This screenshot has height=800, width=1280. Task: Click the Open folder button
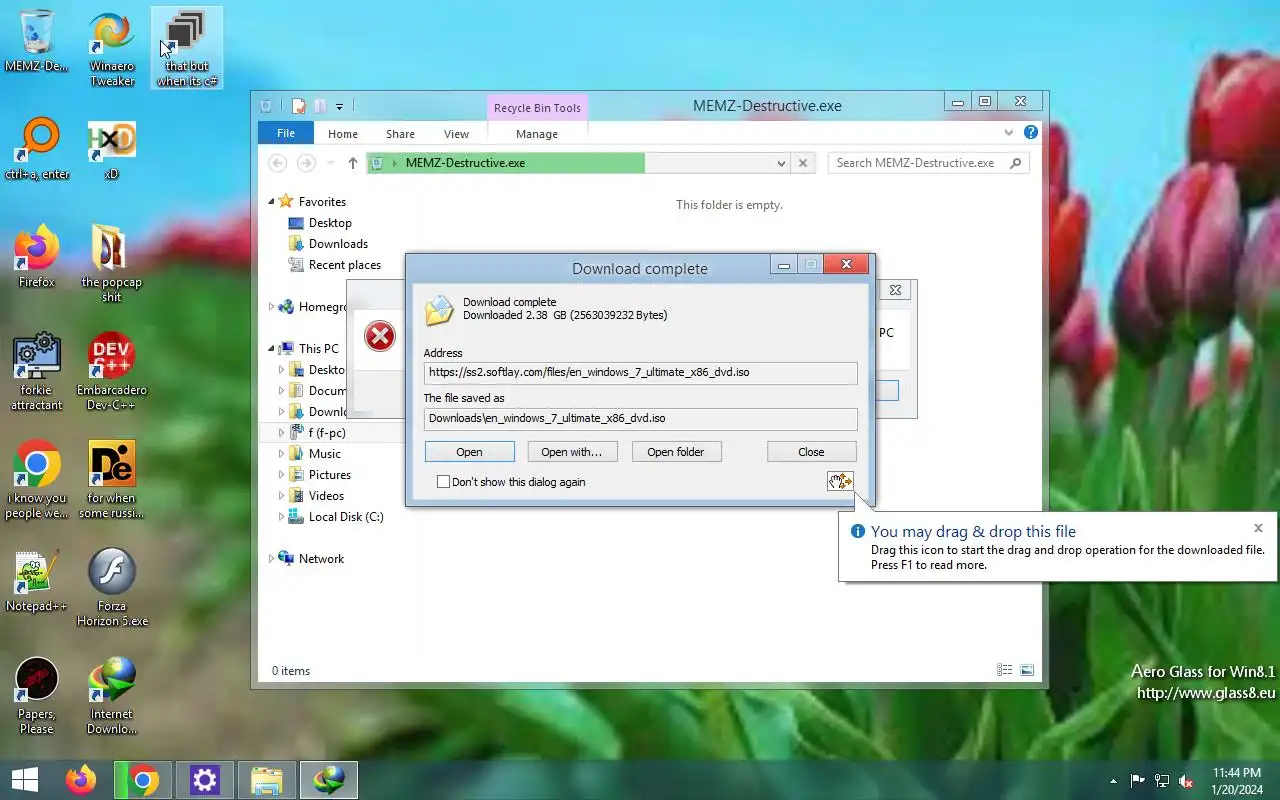click(x=676, y=452)
